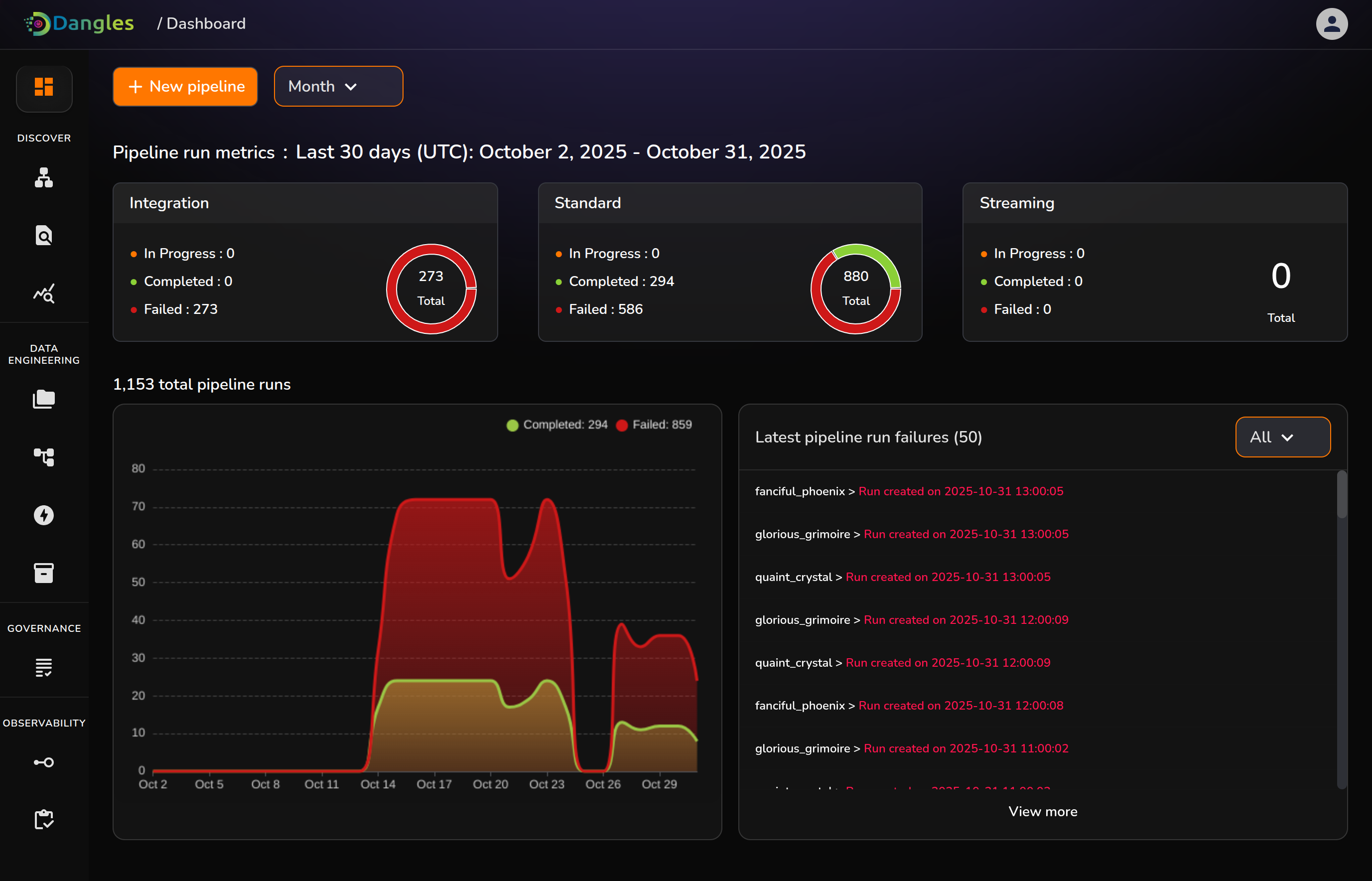Expand the Month time range dropdown
The width and height of the screenshot is (1372, 881).
point(338,86)
